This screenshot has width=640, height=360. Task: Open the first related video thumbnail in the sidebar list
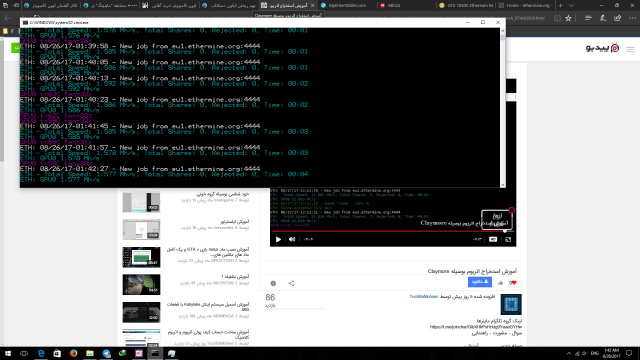pyautogui.click(x=141, y=202)
